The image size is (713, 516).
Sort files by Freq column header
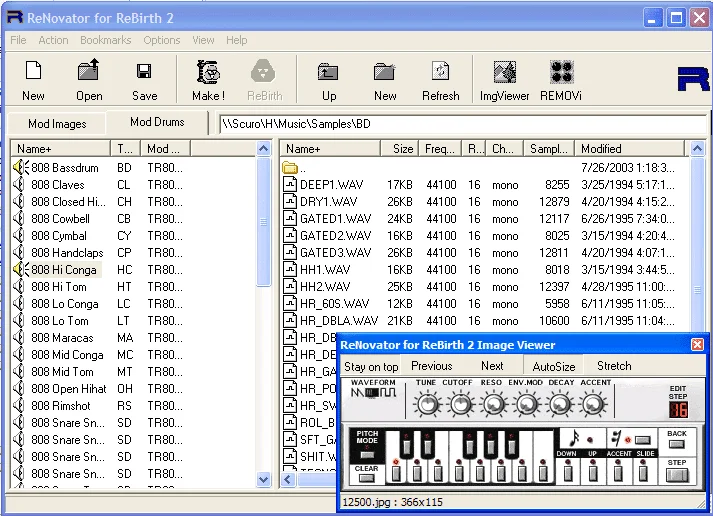click(x=439, y=149)
